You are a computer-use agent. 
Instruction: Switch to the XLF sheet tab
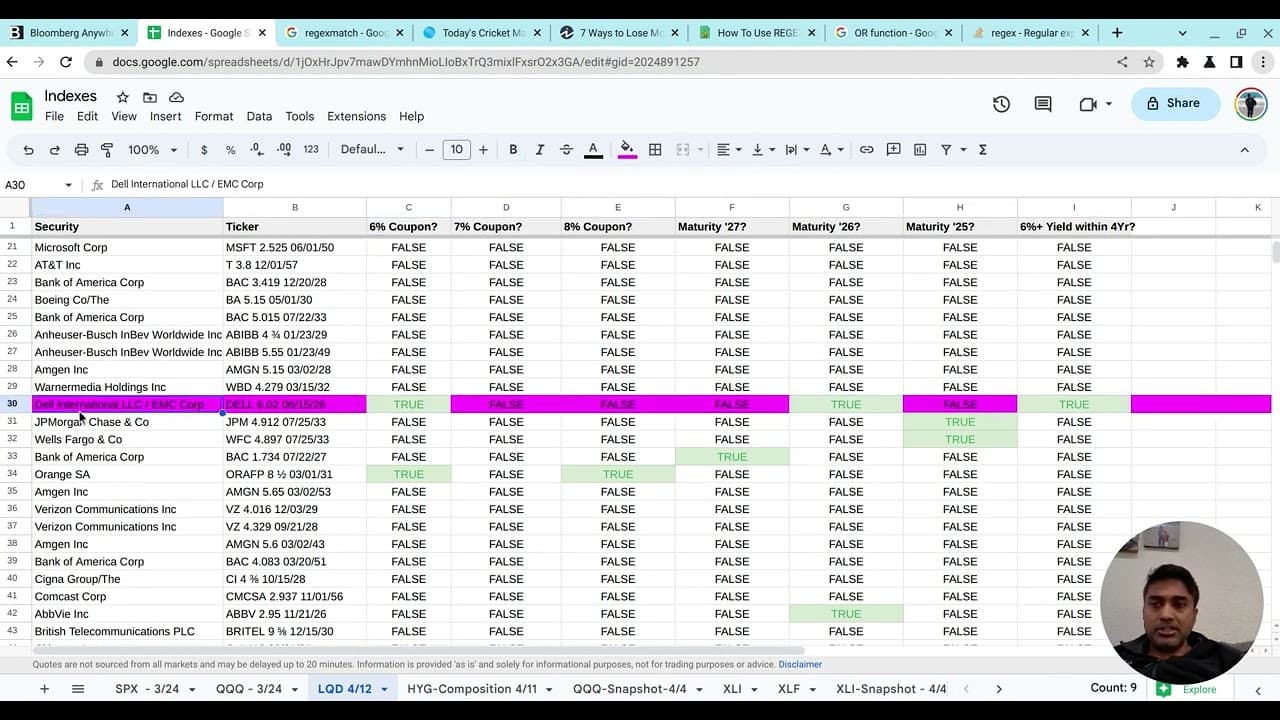pyautogui.click(x=789, y=689)
